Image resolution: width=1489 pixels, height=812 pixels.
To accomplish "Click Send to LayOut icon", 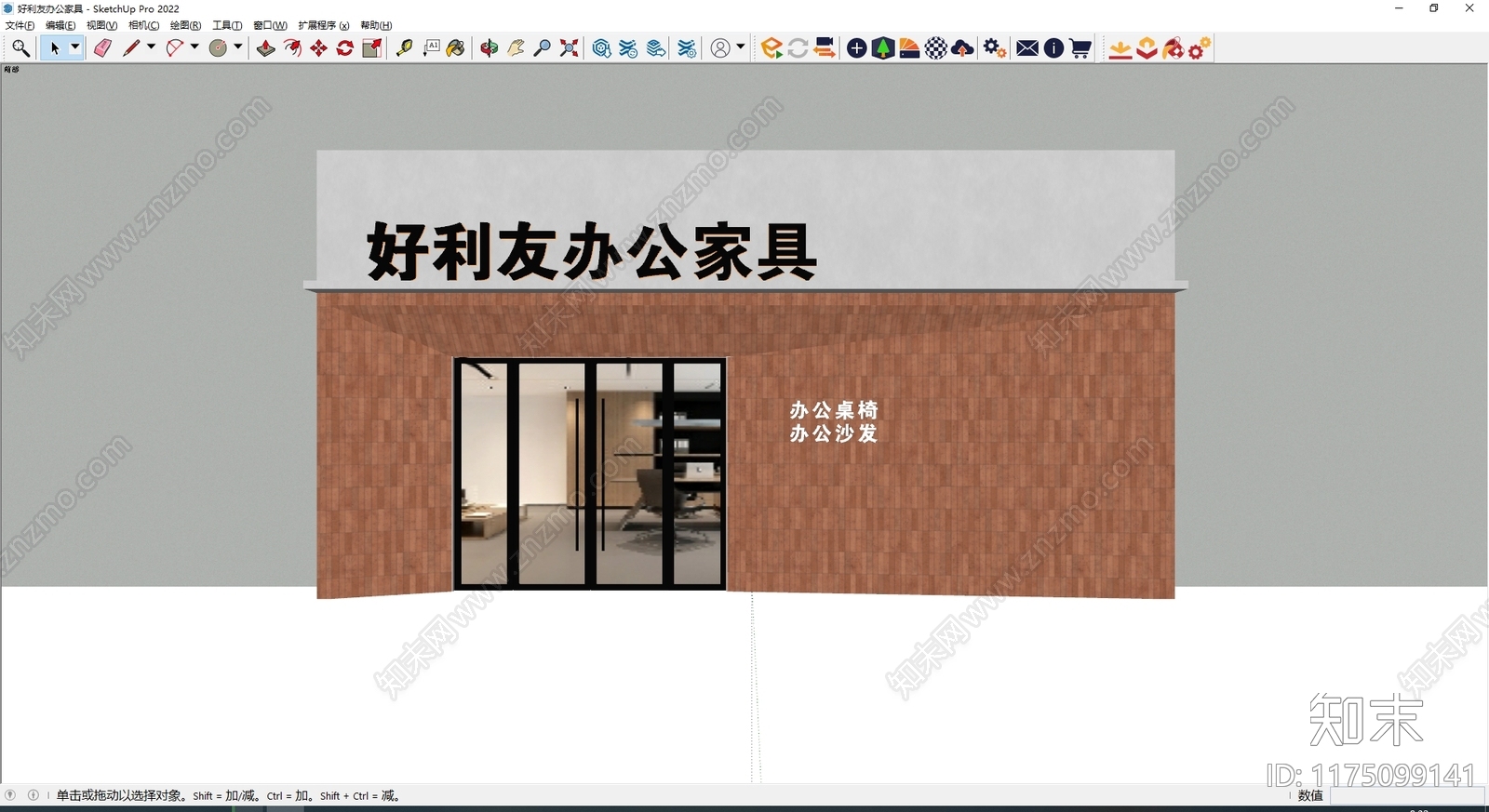I will coord(656,48).
